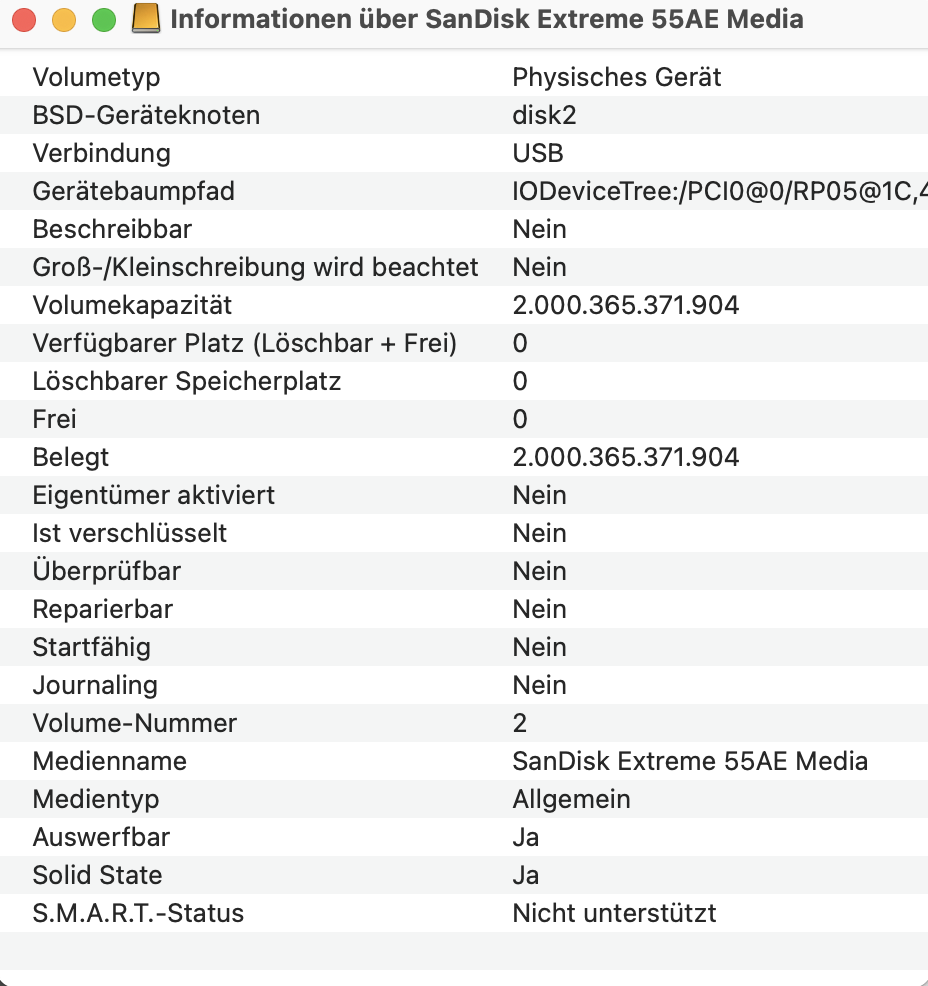Click the Journaling row
This screenshot has width=928, height=986.
95,685
